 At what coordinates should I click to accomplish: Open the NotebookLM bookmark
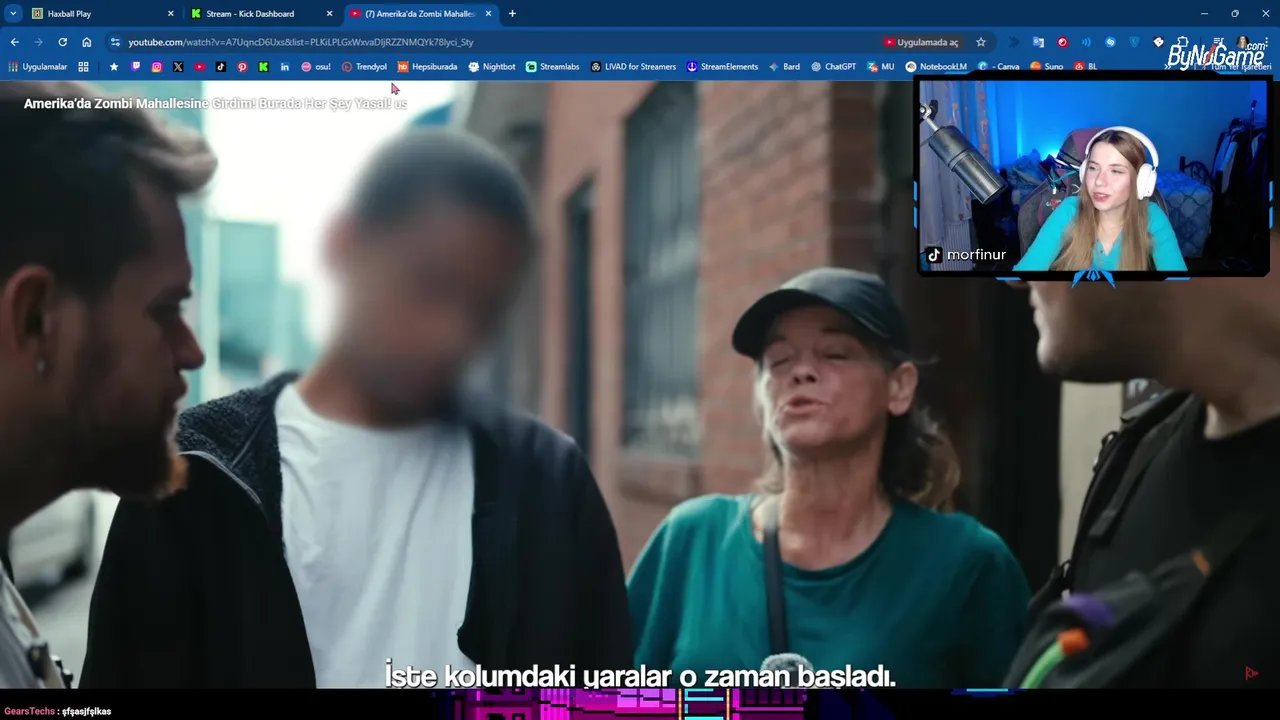click(936, 67)
